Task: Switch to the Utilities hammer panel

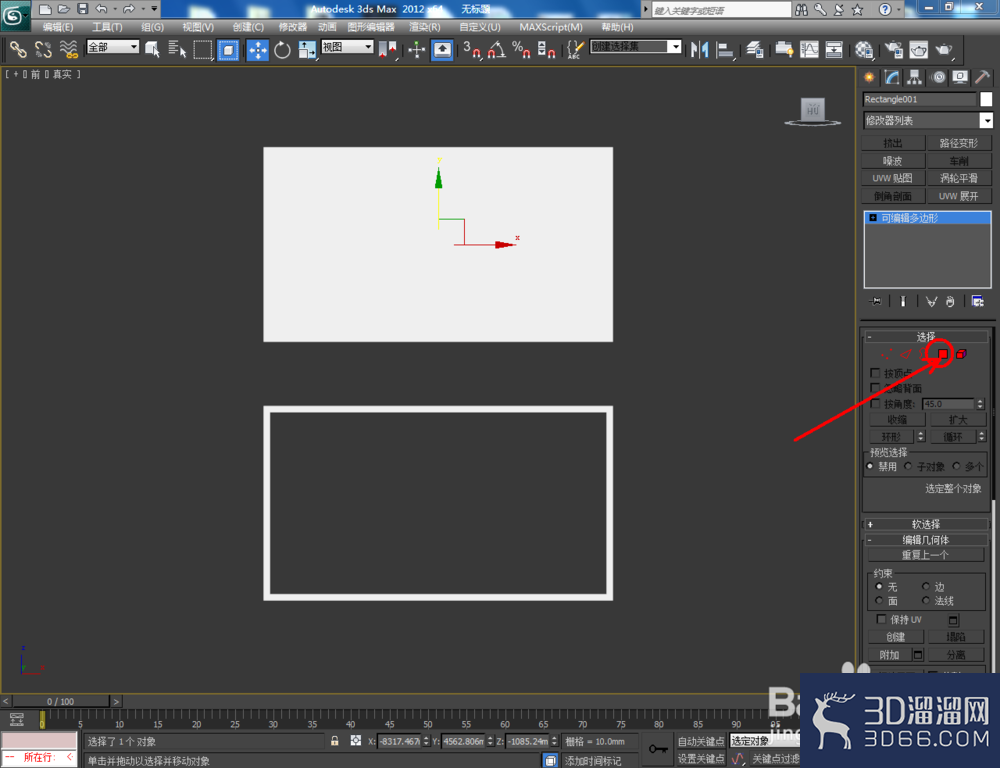Action: (x=983, y=78)
